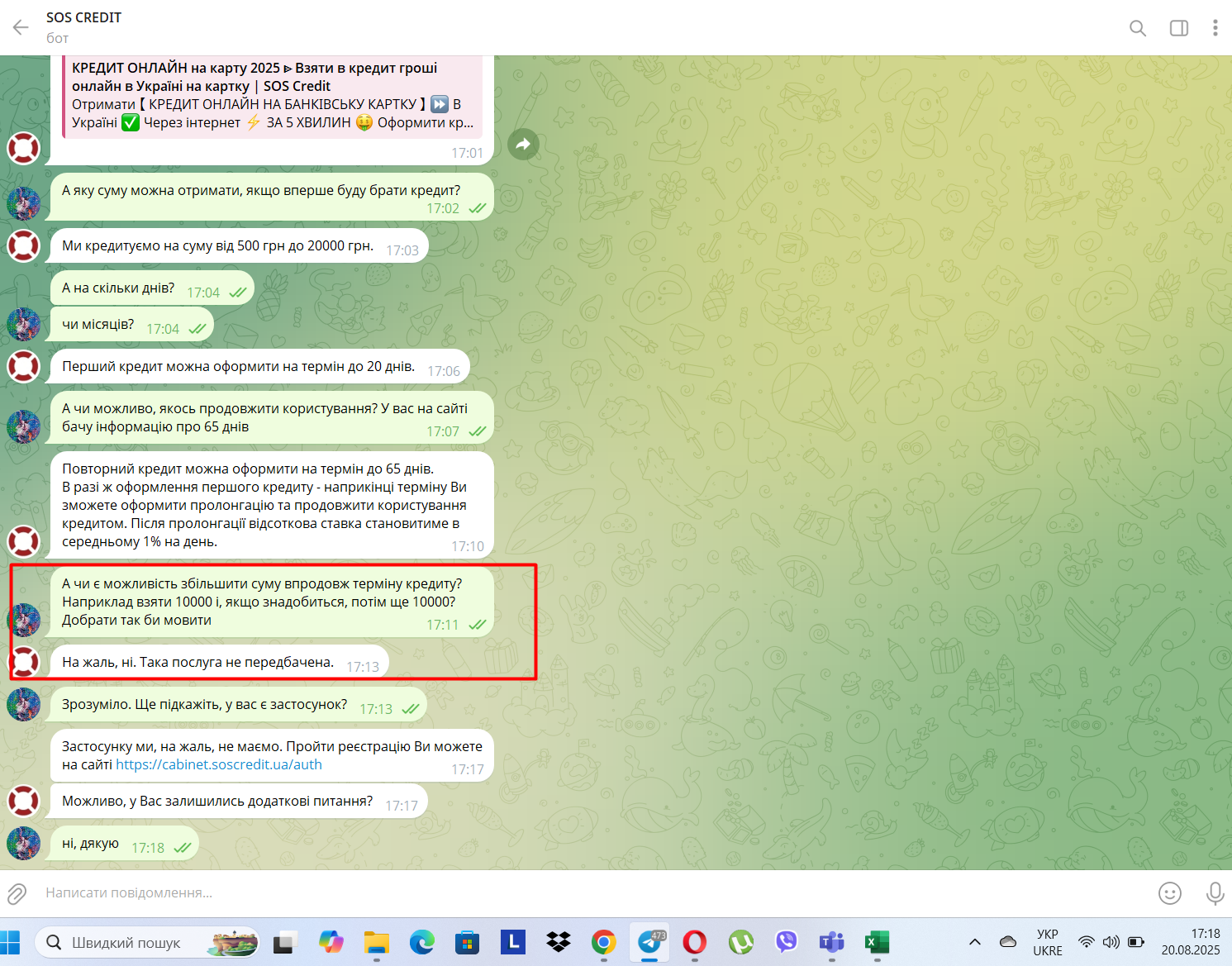
Task: Click message 'Перший кредит можна оформити на термін до 20 днів.'
Action: [260, 367]
